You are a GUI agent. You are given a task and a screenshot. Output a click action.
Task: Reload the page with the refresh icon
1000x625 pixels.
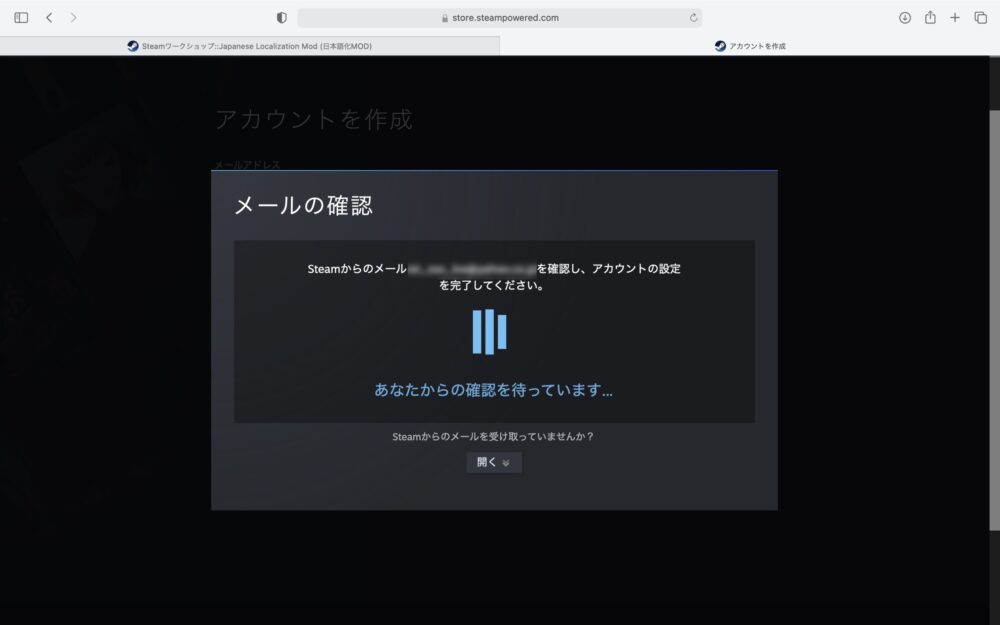(x=693, y=18)
